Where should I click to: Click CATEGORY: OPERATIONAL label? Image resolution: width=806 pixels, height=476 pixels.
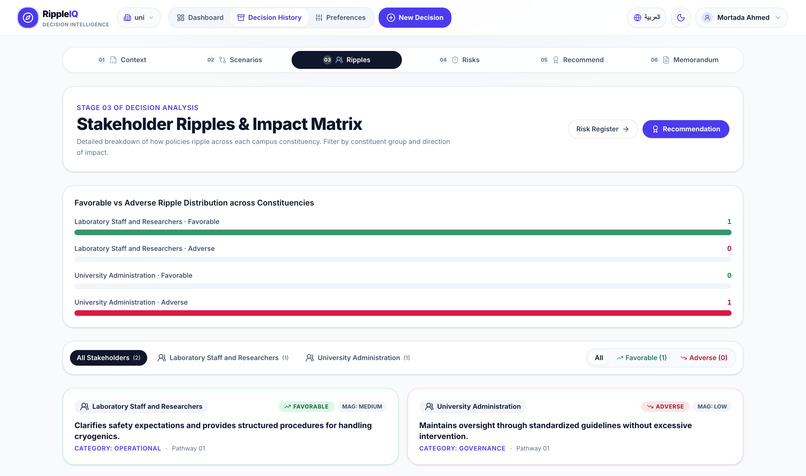pos(118,448)
